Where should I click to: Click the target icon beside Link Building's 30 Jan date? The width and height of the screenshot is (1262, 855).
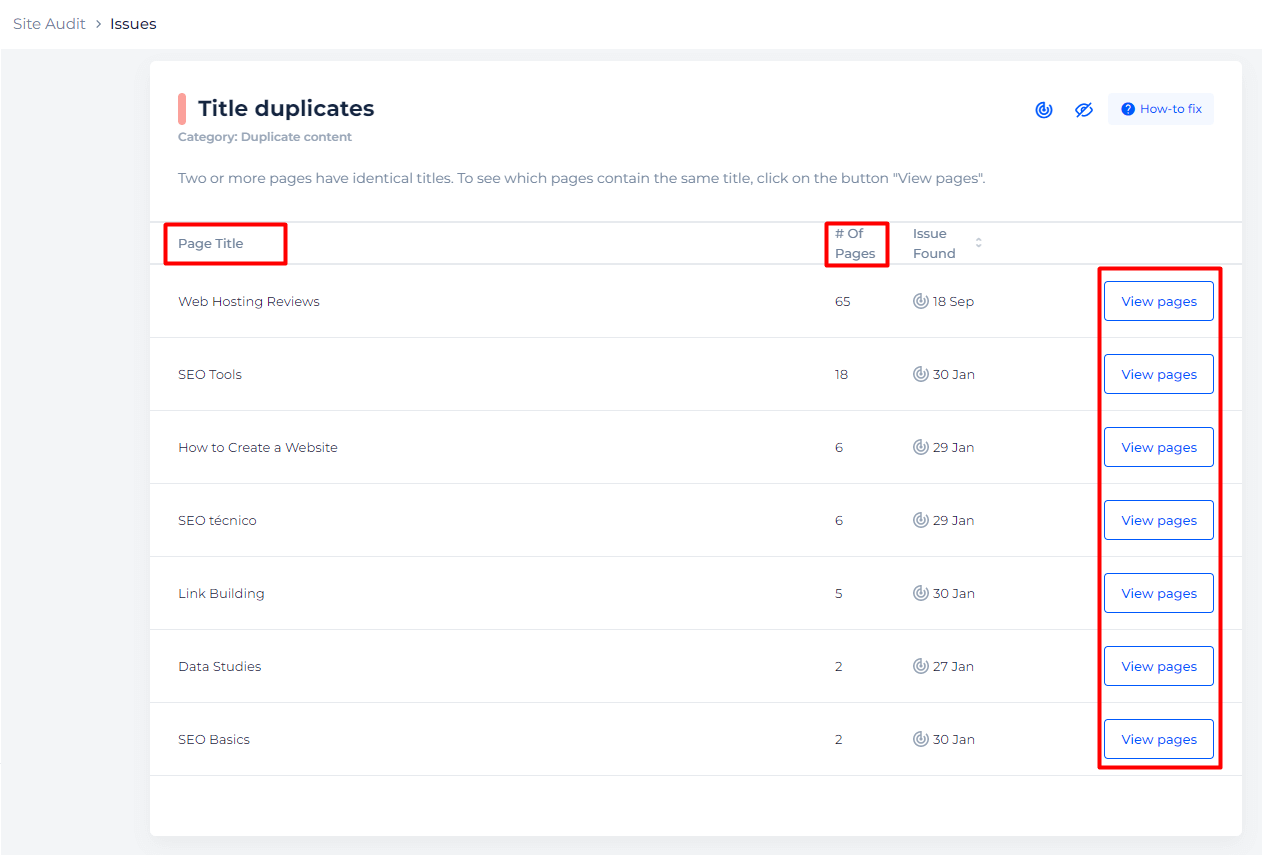(921, 593)
